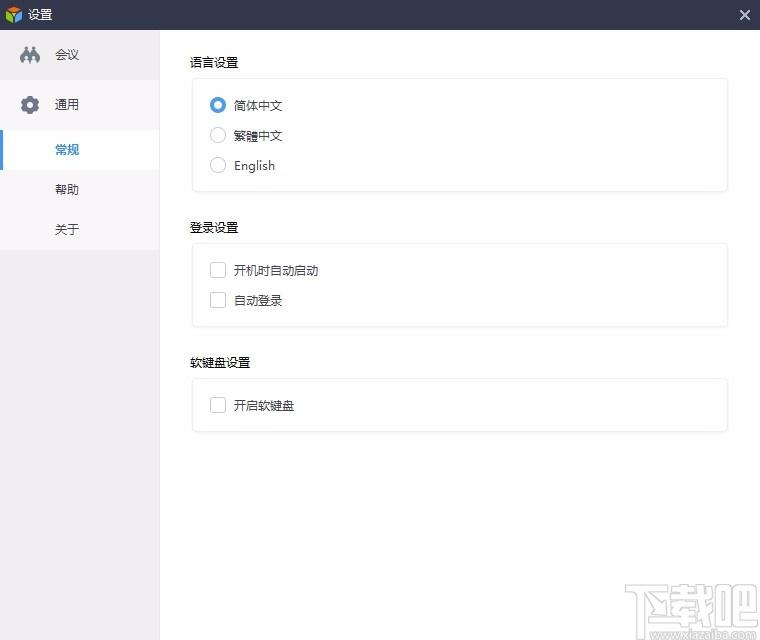Click the 设置 window title text
760x640 pixels.
[40, 15]
